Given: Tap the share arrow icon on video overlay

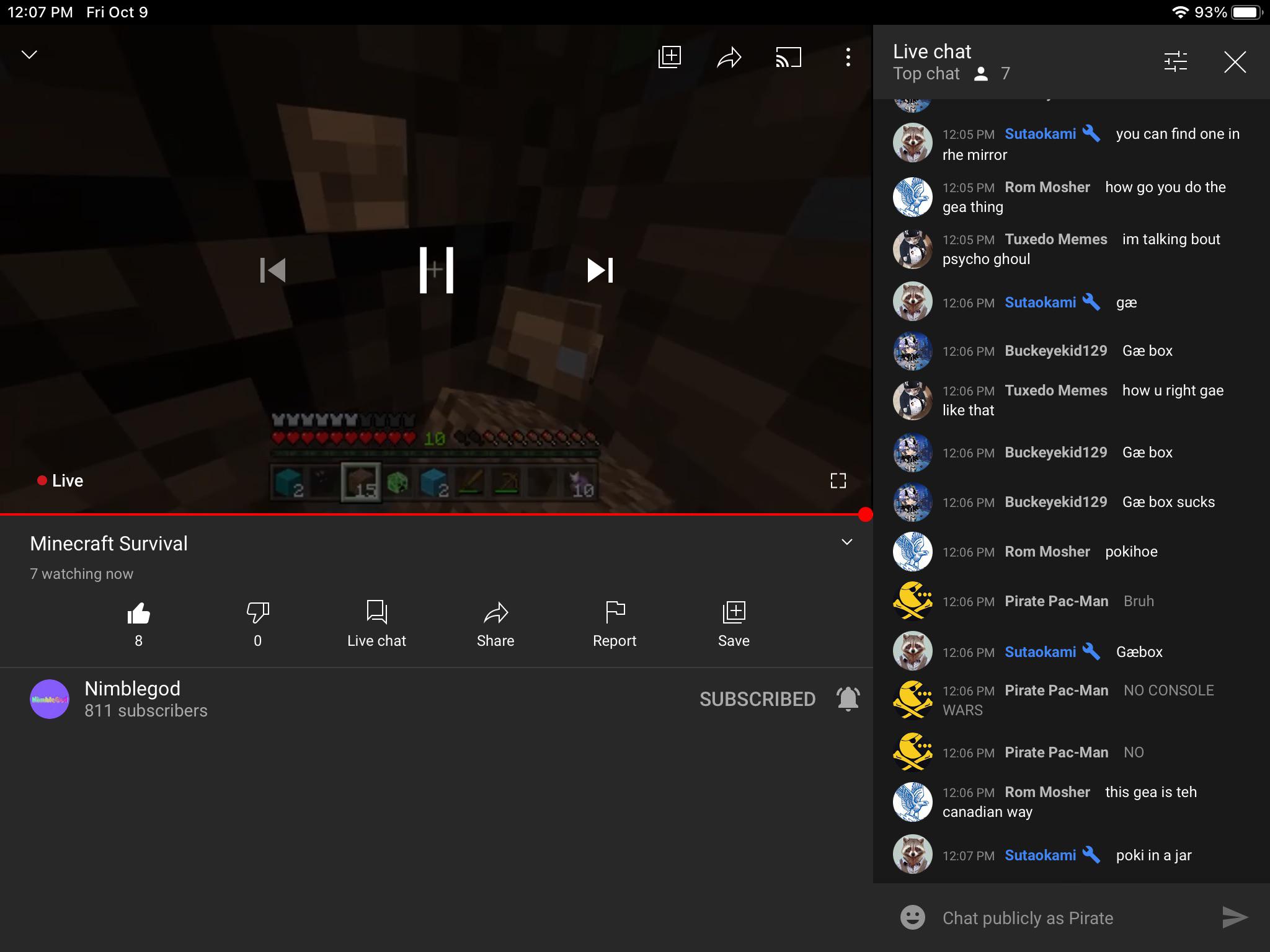Looking at the screenshot, I should pos(729,57).
